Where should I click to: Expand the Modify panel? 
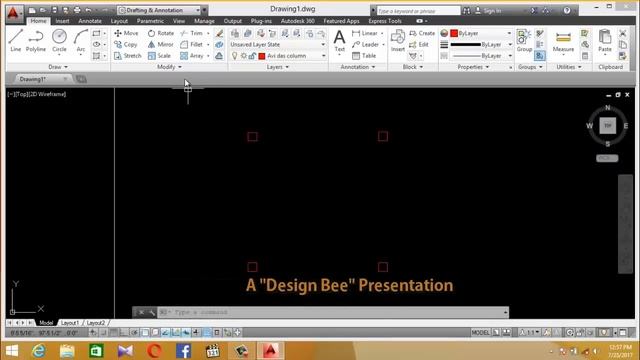pyautogui.click(x=169, y=67)
